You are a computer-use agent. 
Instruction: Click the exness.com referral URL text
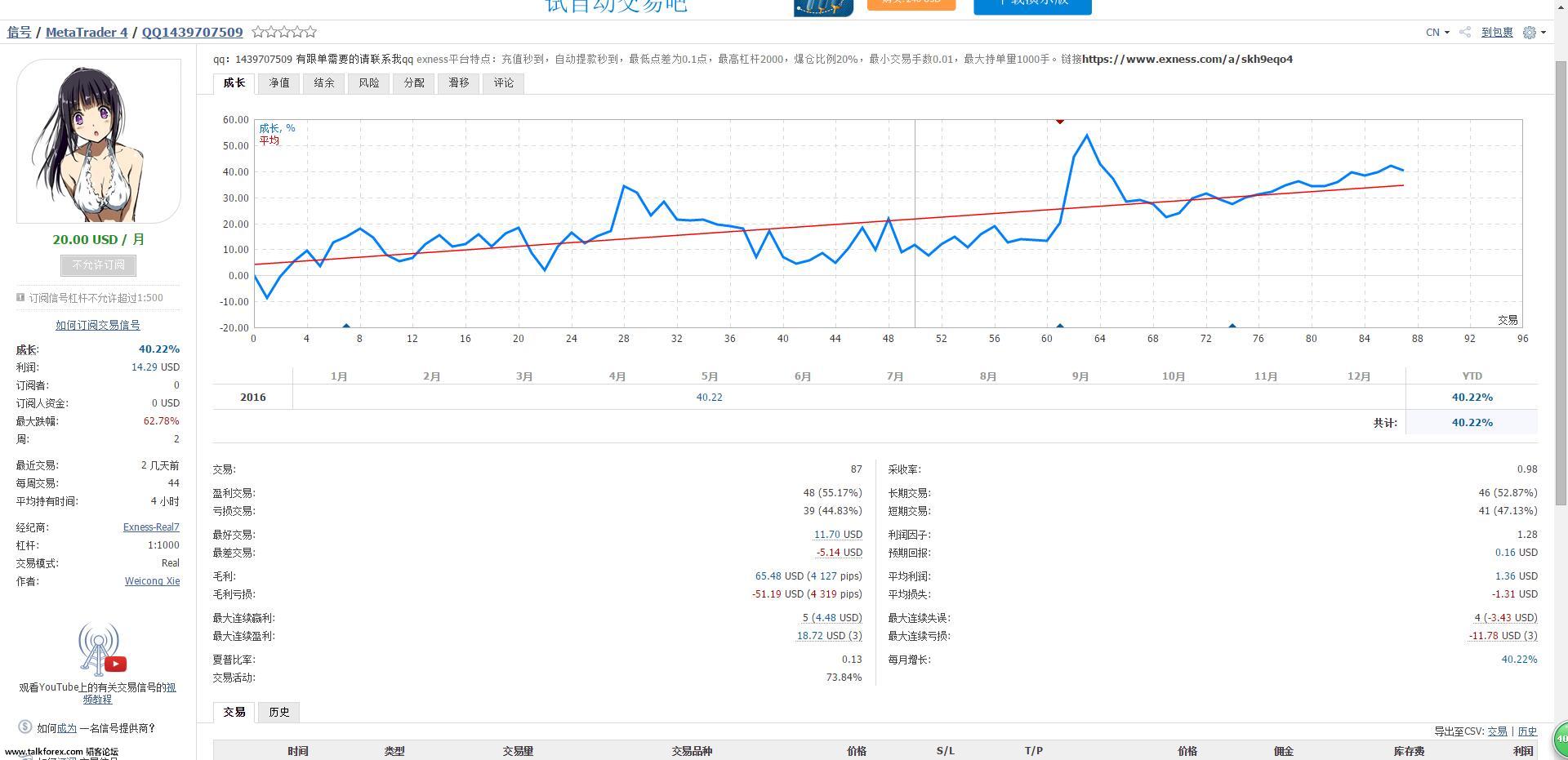1187,60
